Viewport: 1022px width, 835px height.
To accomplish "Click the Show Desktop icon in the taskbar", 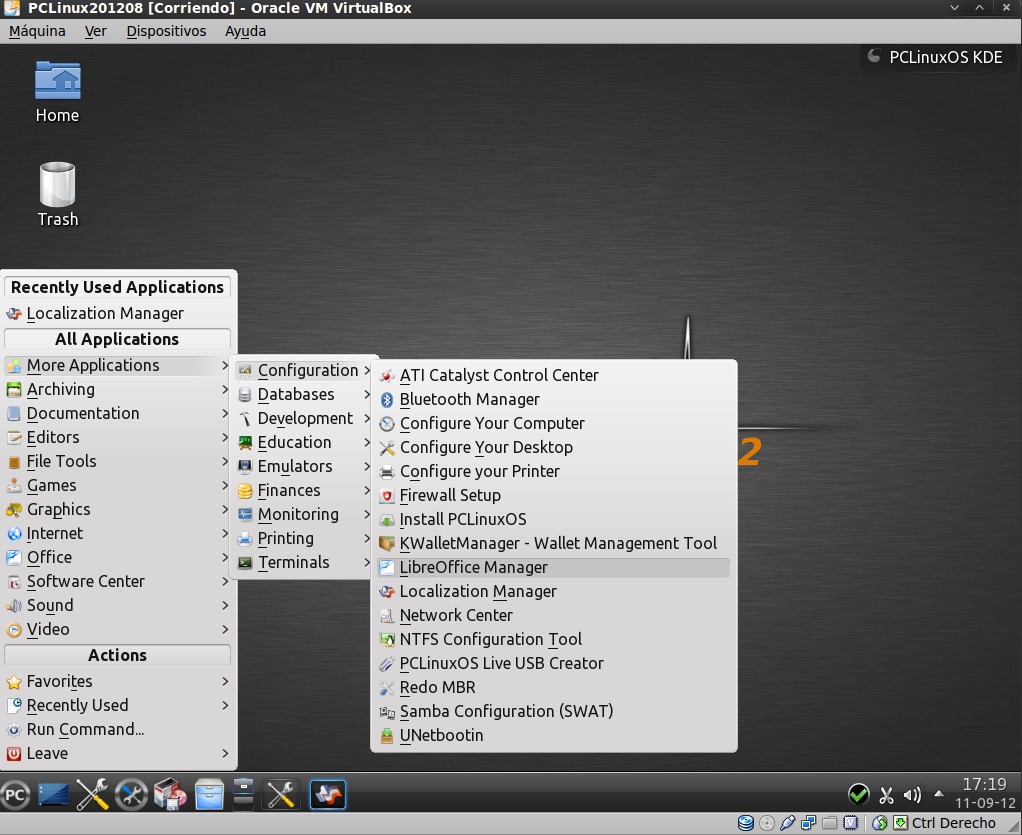I will (x=55, y=795).
